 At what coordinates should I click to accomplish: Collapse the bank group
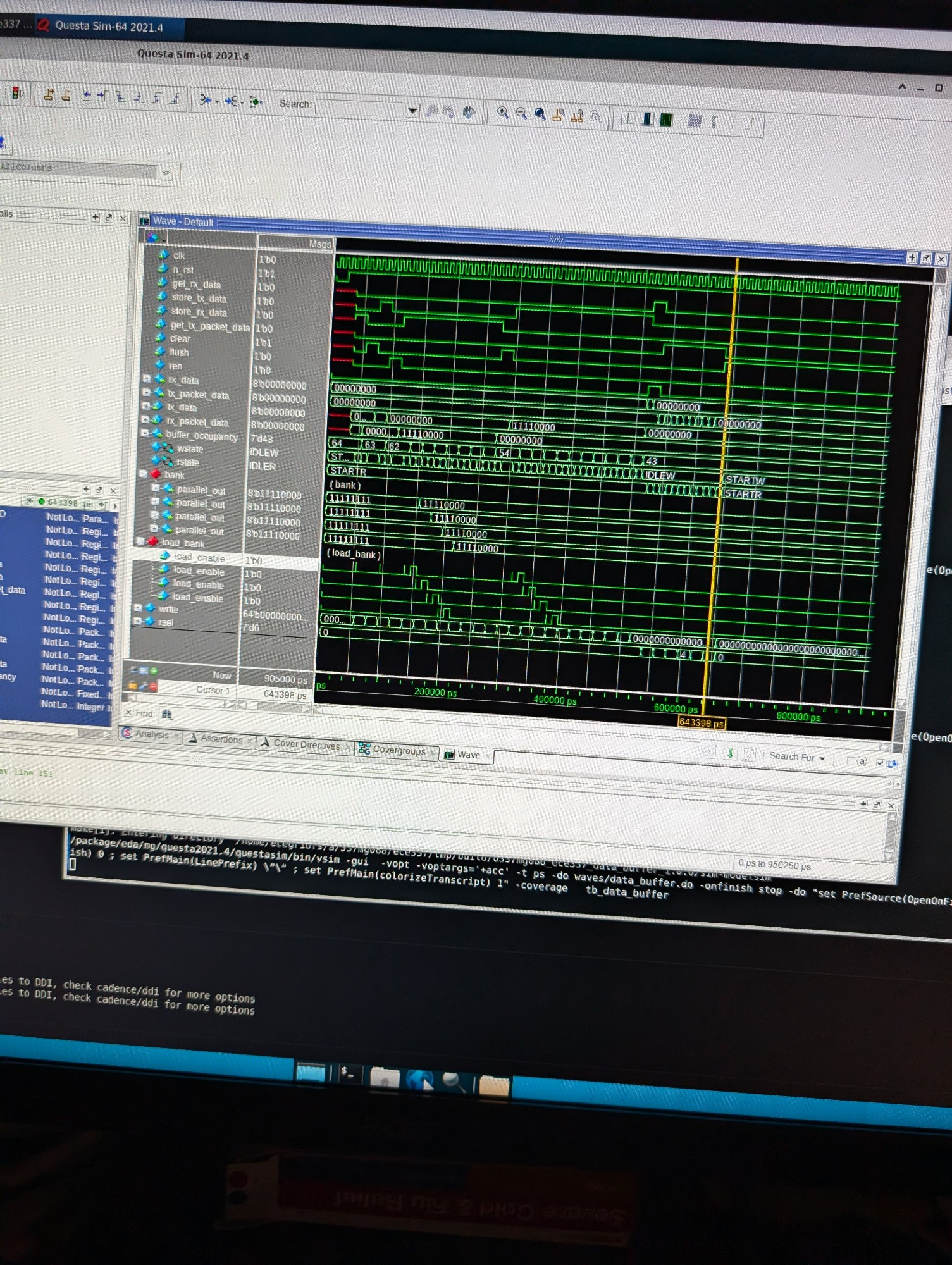pyautogui.click(x=143, y=473)
